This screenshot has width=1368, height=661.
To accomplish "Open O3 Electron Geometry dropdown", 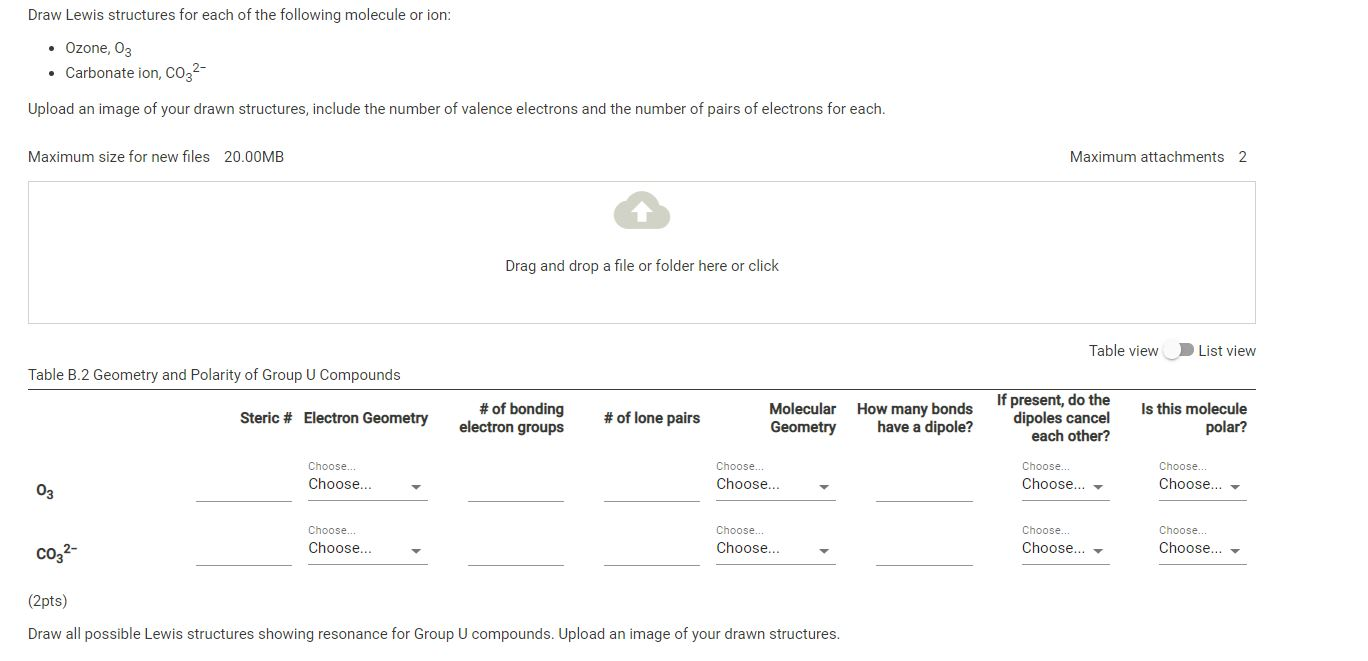I will 367,484.
